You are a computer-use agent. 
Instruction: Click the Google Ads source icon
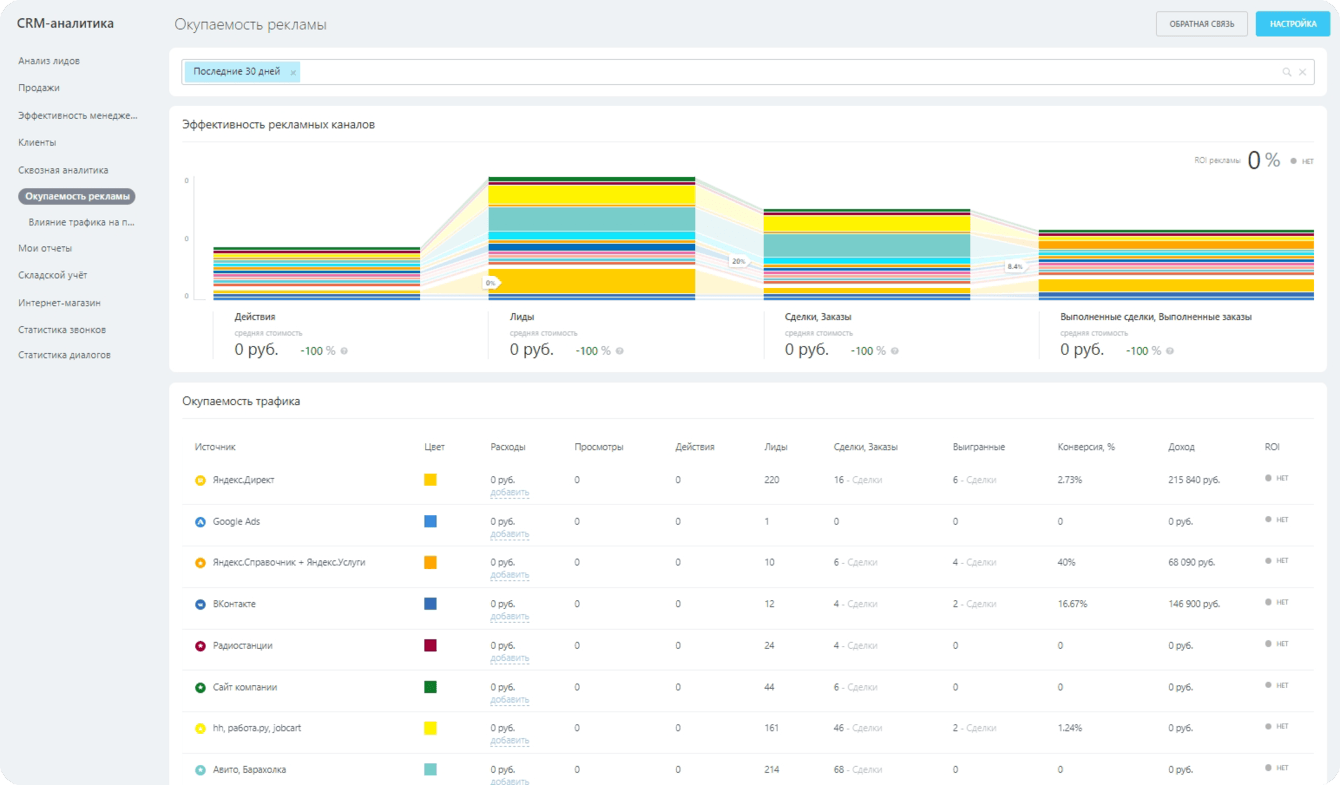pyautogui.click(x=200, y=522)
